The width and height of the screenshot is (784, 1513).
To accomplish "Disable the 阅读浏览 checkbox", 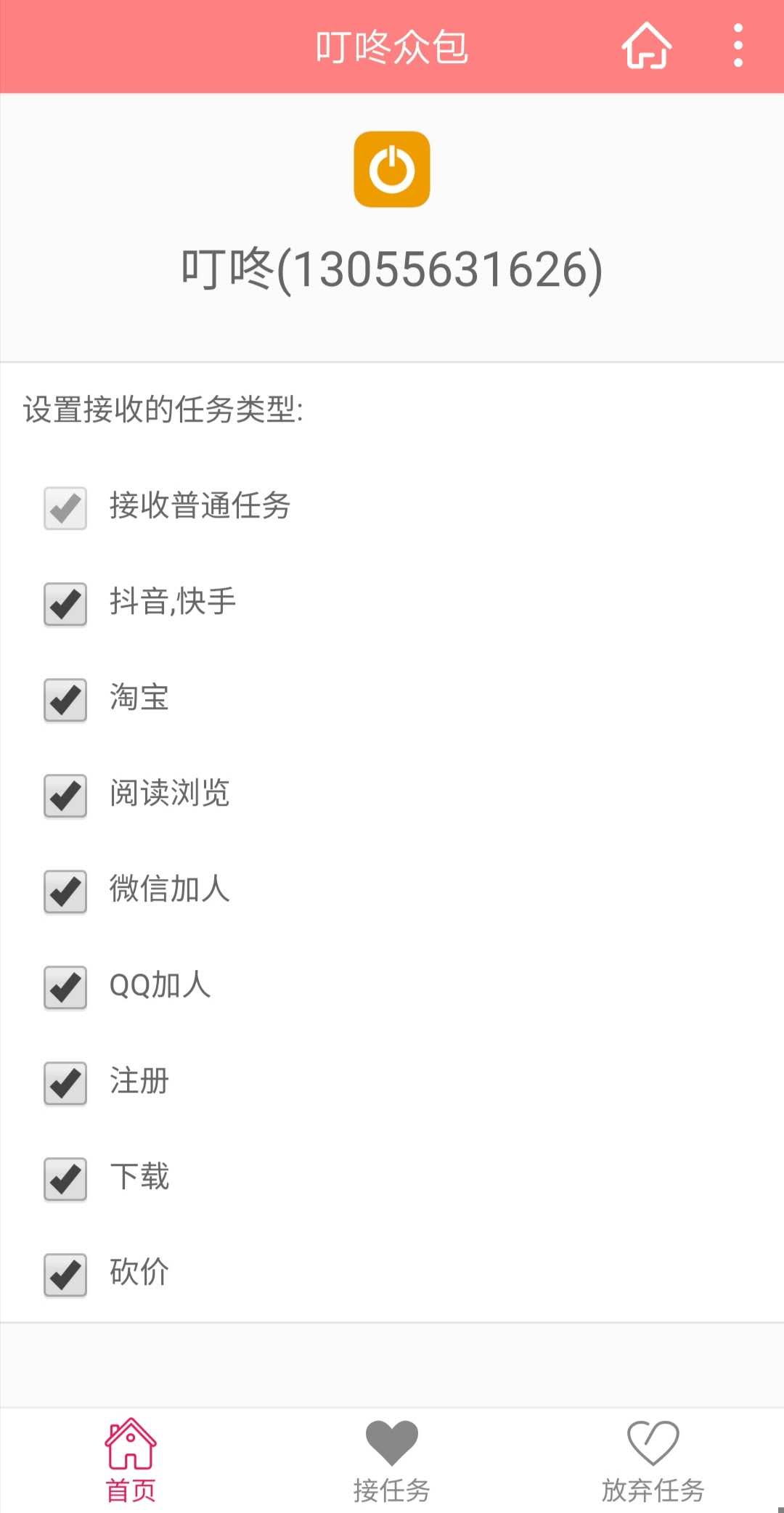I will point(65,795).
